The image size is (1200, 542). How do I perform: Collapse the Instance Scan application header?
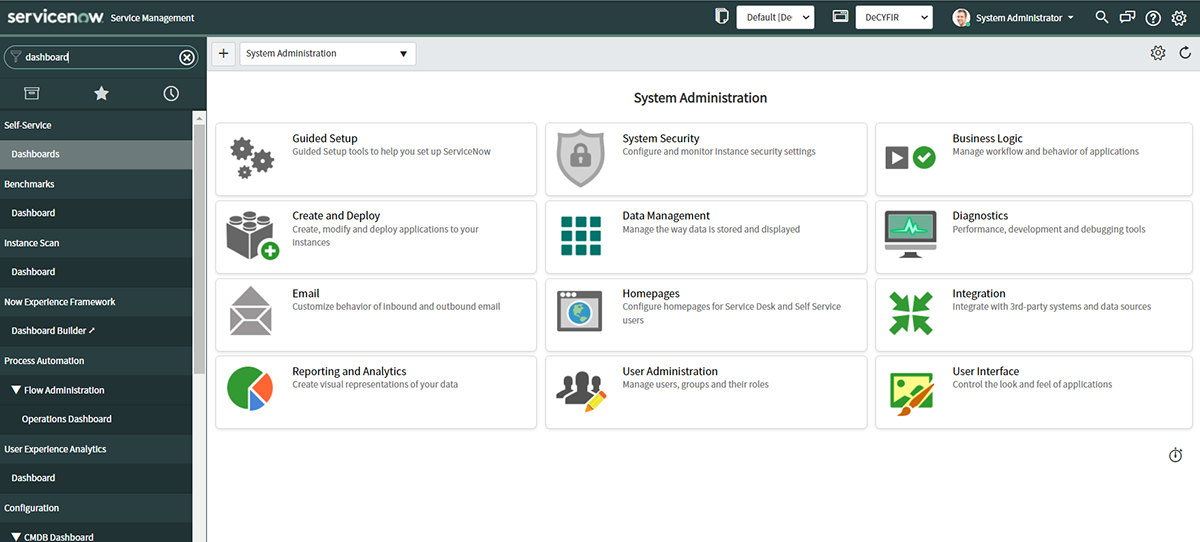coord(96,243)
